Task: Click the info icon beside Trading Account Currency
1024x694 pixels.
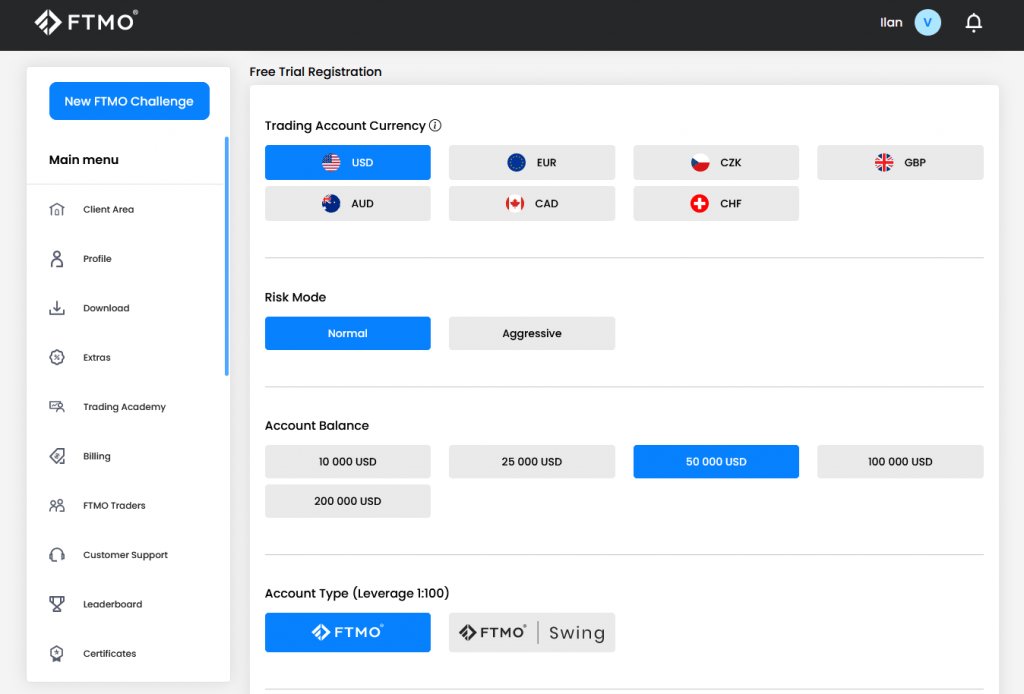Action: tap(435, 126)
